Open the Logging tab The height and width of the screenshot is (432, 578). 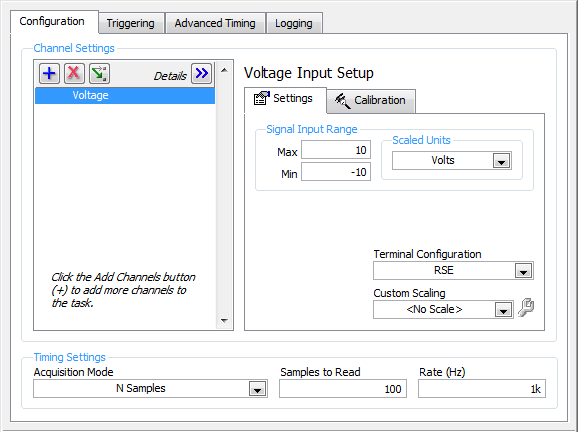pyautogui.click(x=294, y=23)
